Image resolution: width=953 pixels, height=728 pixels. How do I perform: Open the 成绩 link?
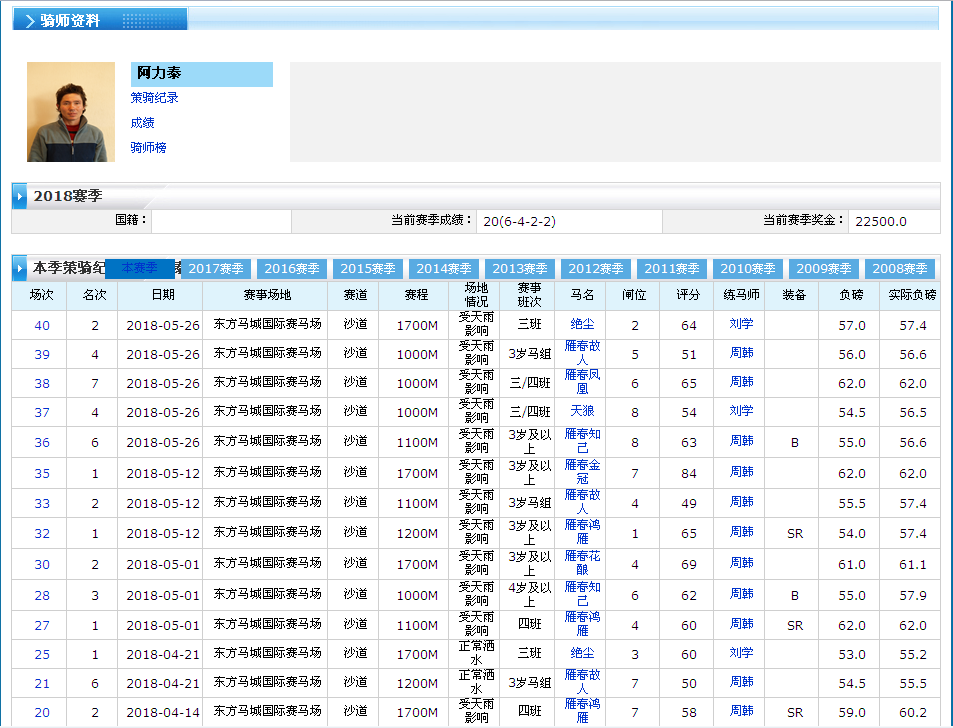point(142,123)
